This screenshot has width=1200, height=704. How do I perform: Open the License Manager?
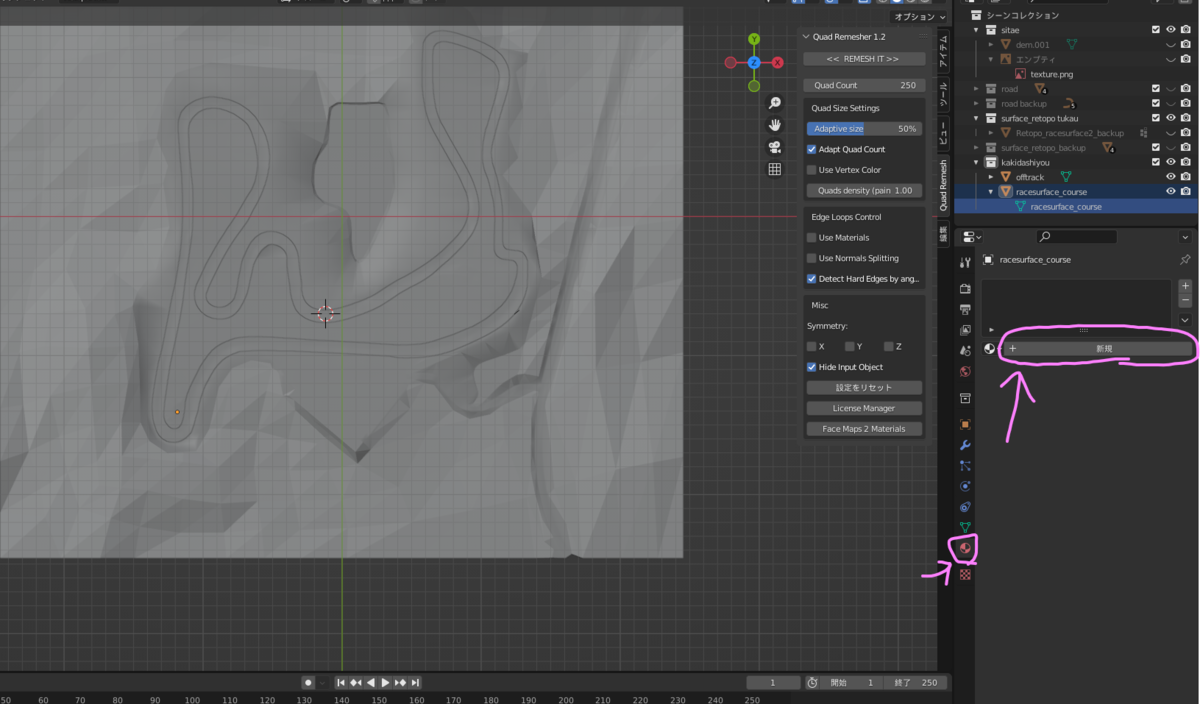[x=864, y=408]
